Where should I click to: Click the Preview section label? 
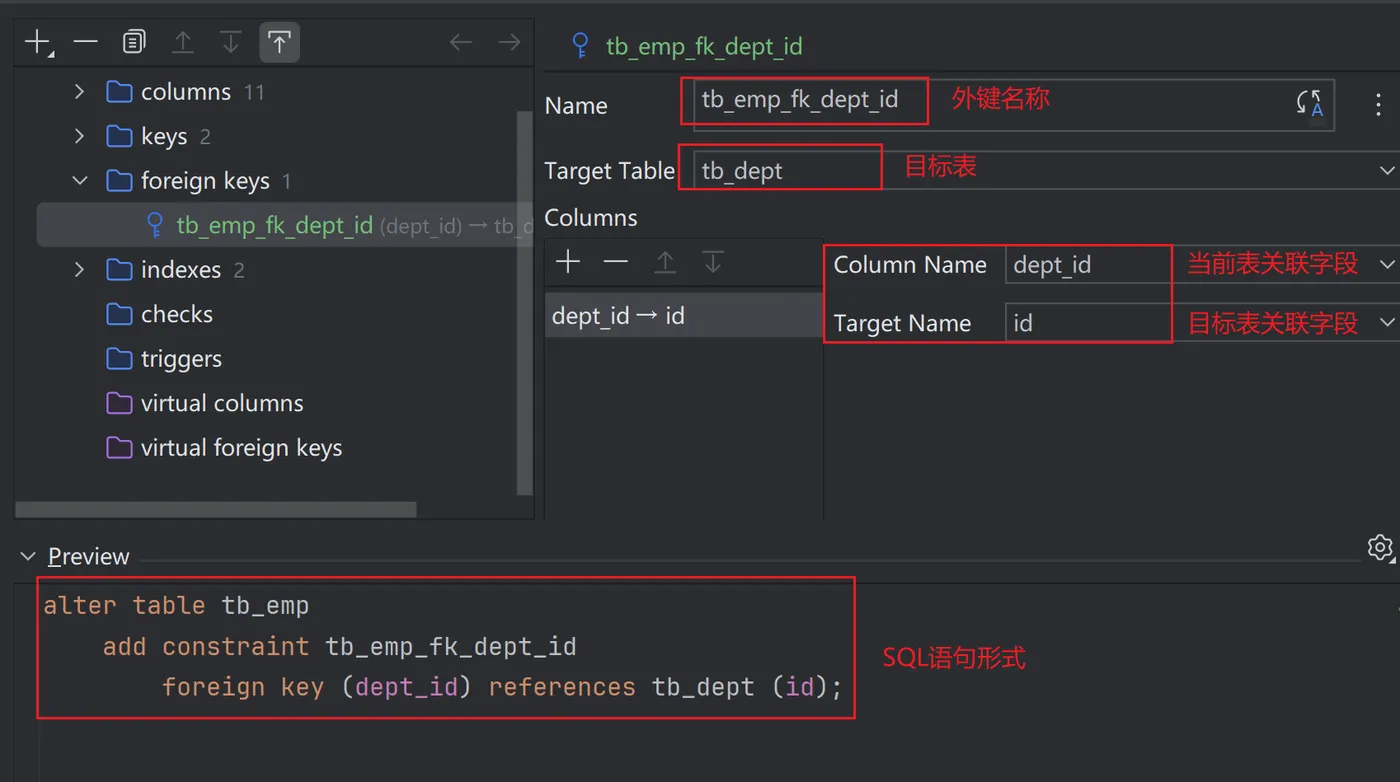point(89,557)
